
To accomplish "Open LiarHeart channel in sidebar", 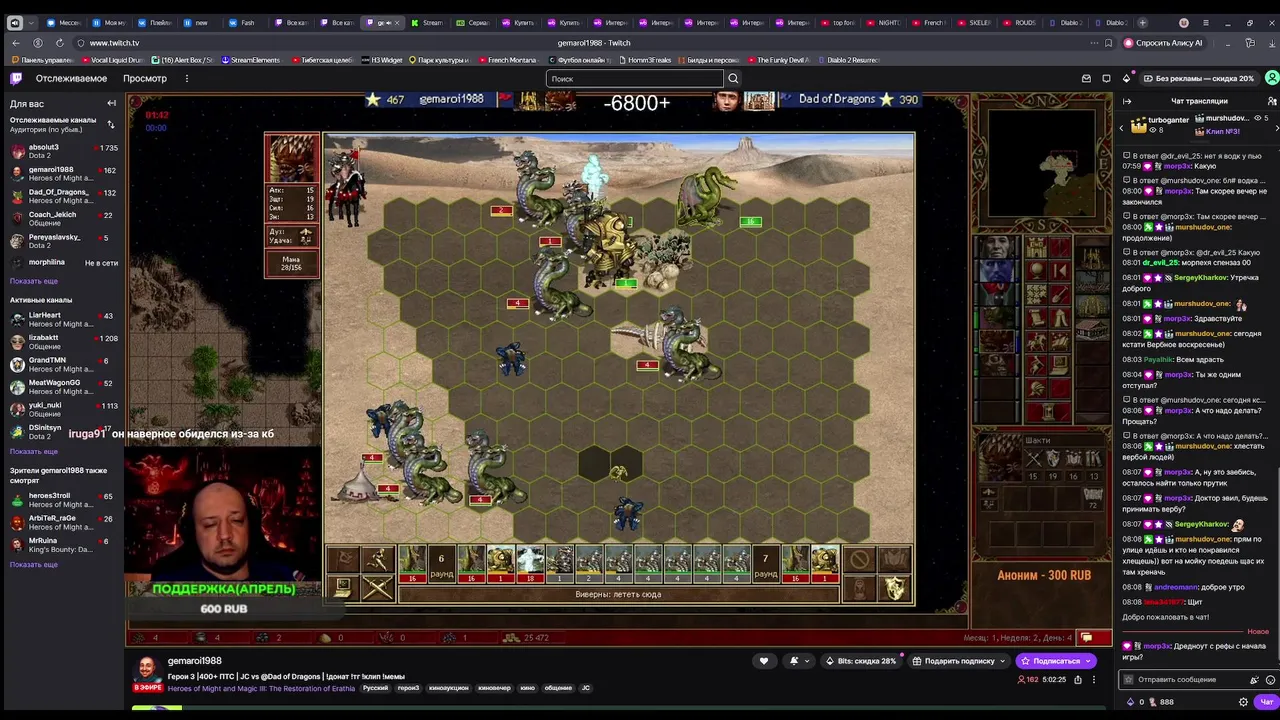I will click(62, 320).
